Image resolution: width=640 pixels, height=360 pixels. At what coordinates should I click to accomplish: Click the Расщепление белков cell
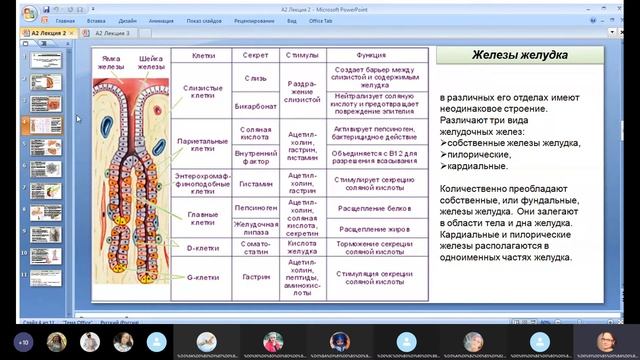coord(377,208)
